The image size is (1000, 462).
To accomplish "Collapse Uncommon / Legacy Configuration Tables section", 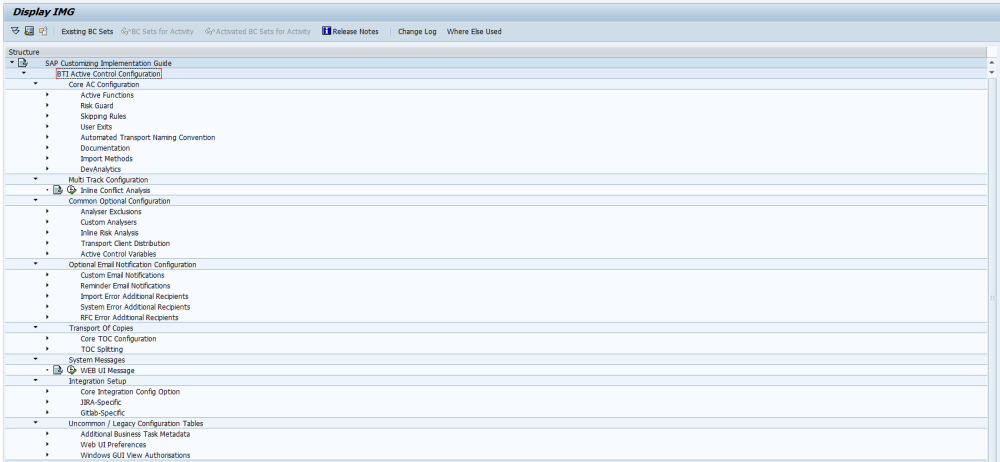I will (36, 422).
